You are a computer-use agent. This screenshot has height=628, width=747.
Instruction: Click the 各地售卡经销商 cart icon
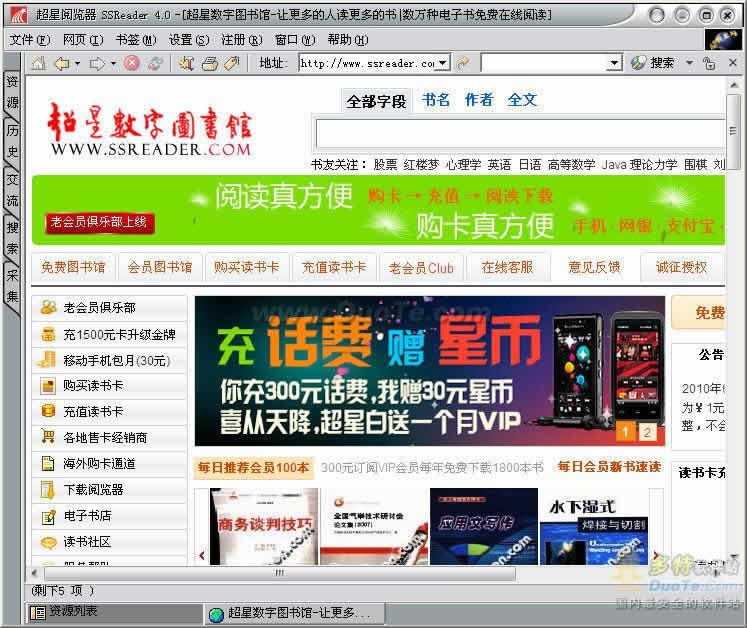click(48, 436)
